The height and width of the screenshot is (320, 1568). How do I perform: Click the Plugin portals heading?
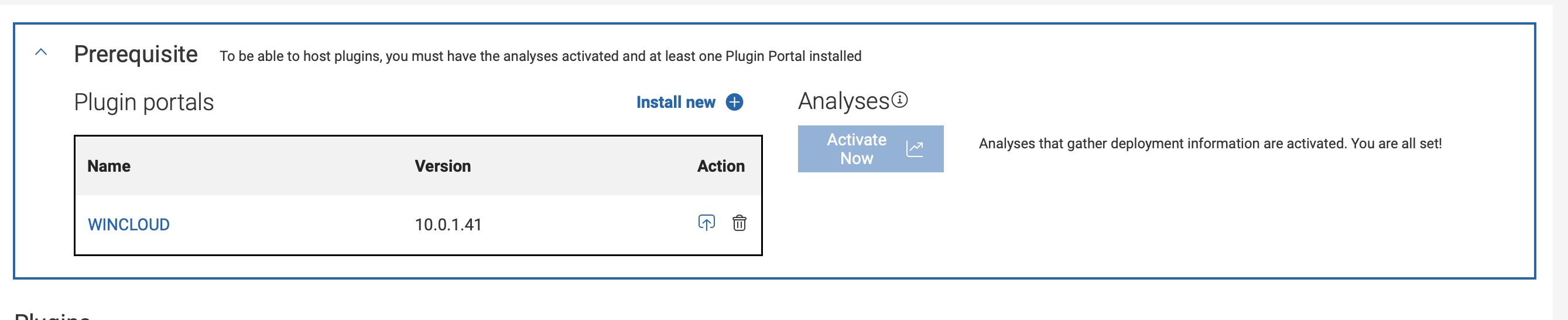pos(143,103)
